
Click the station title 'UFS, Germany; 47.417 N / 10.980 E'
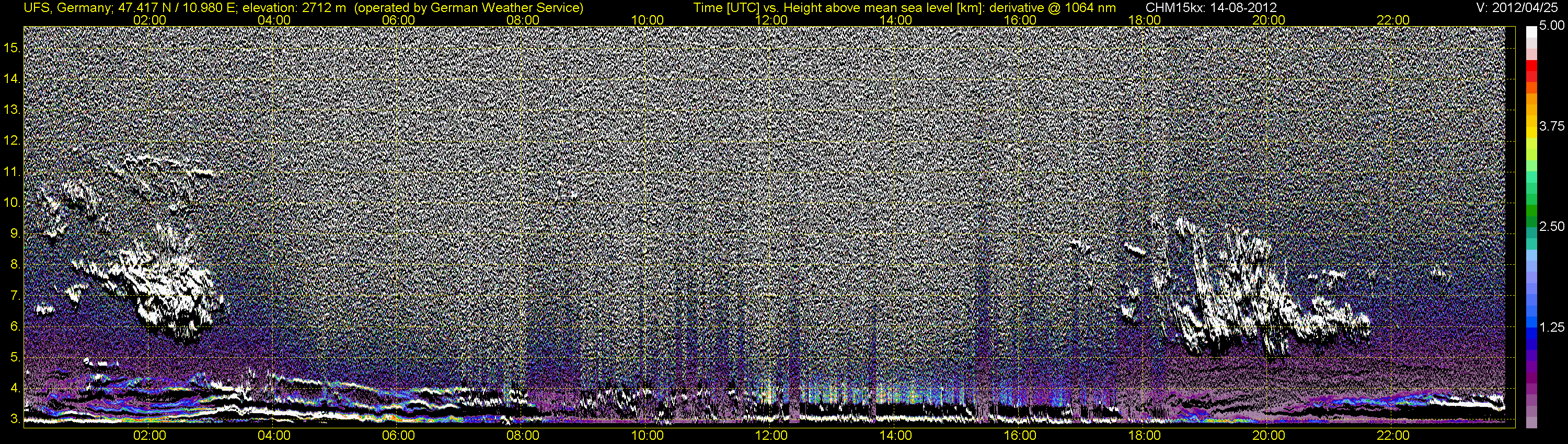[x=131, y=8]
